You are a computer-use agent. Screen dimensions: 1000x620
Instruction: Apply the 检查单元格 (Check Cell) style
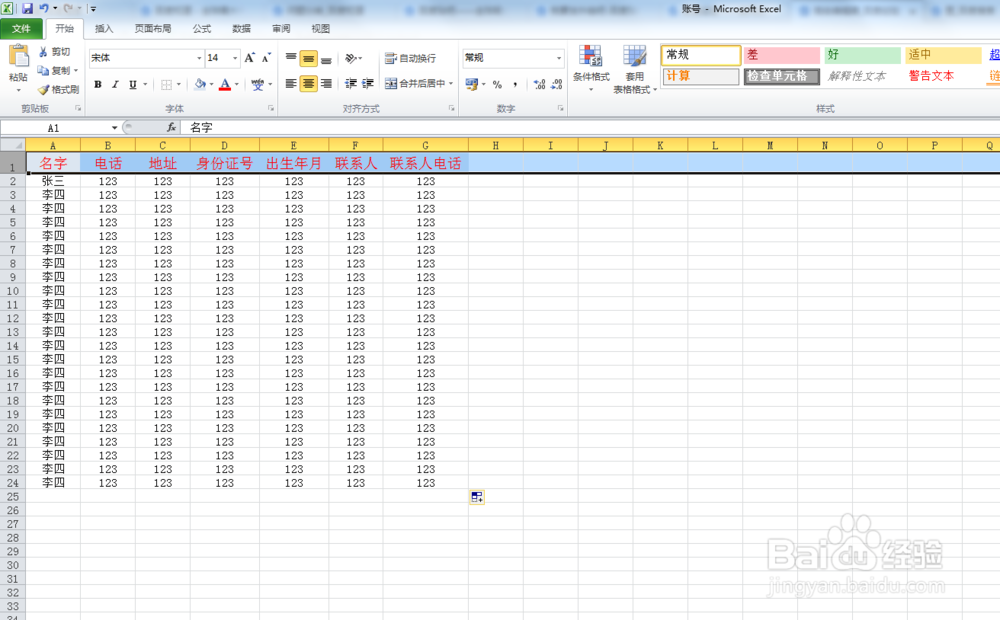781,76
